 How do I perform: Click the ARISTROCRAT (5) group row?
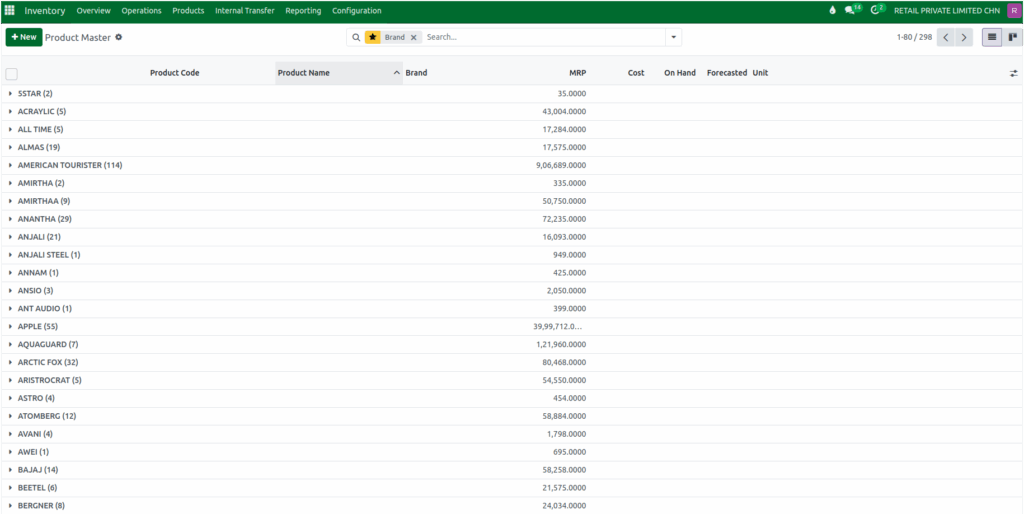point(512,380)
